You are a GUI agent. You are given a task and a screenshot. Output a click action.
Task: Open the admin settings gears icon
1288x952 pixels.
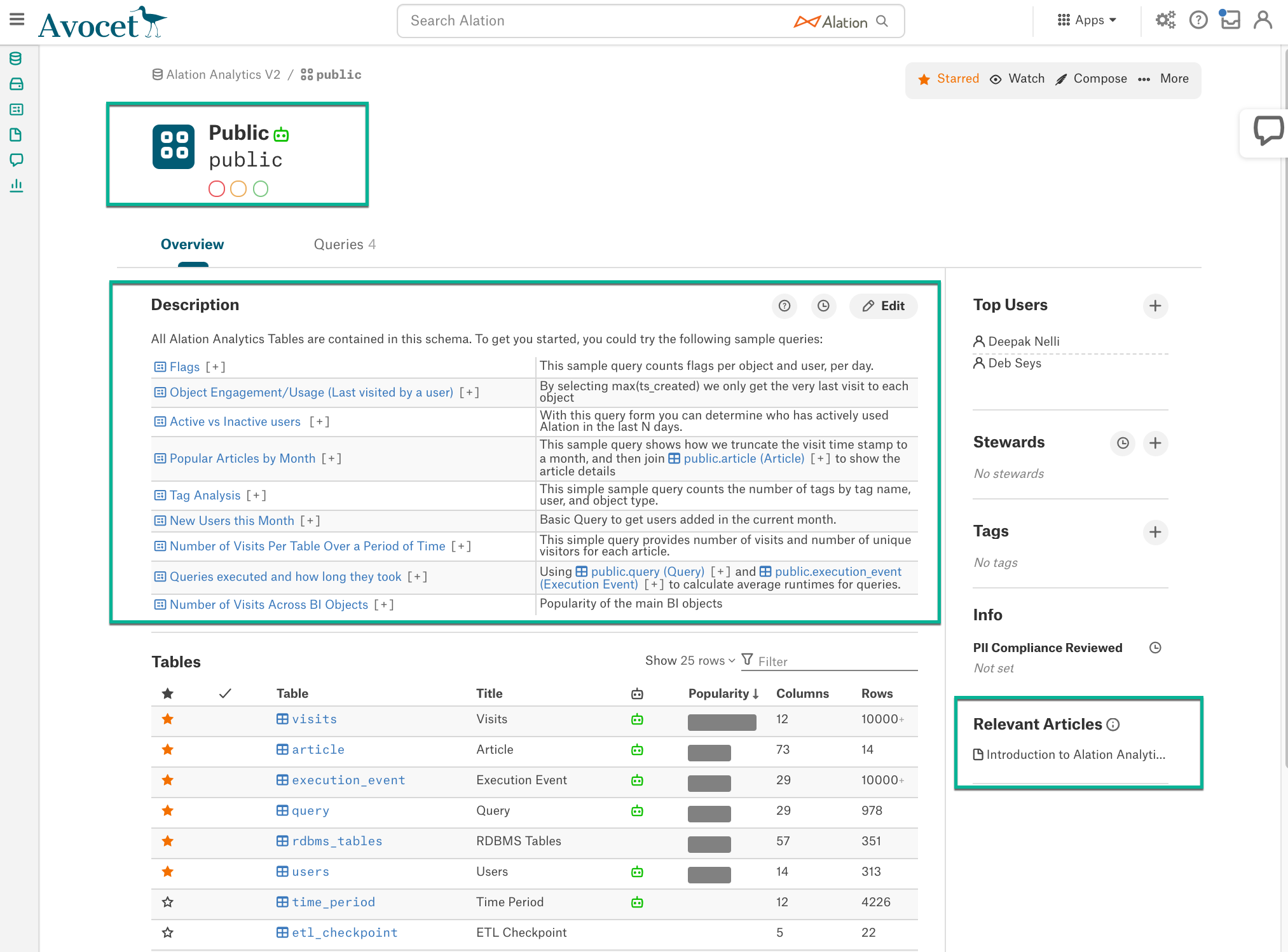(1165, 20)
